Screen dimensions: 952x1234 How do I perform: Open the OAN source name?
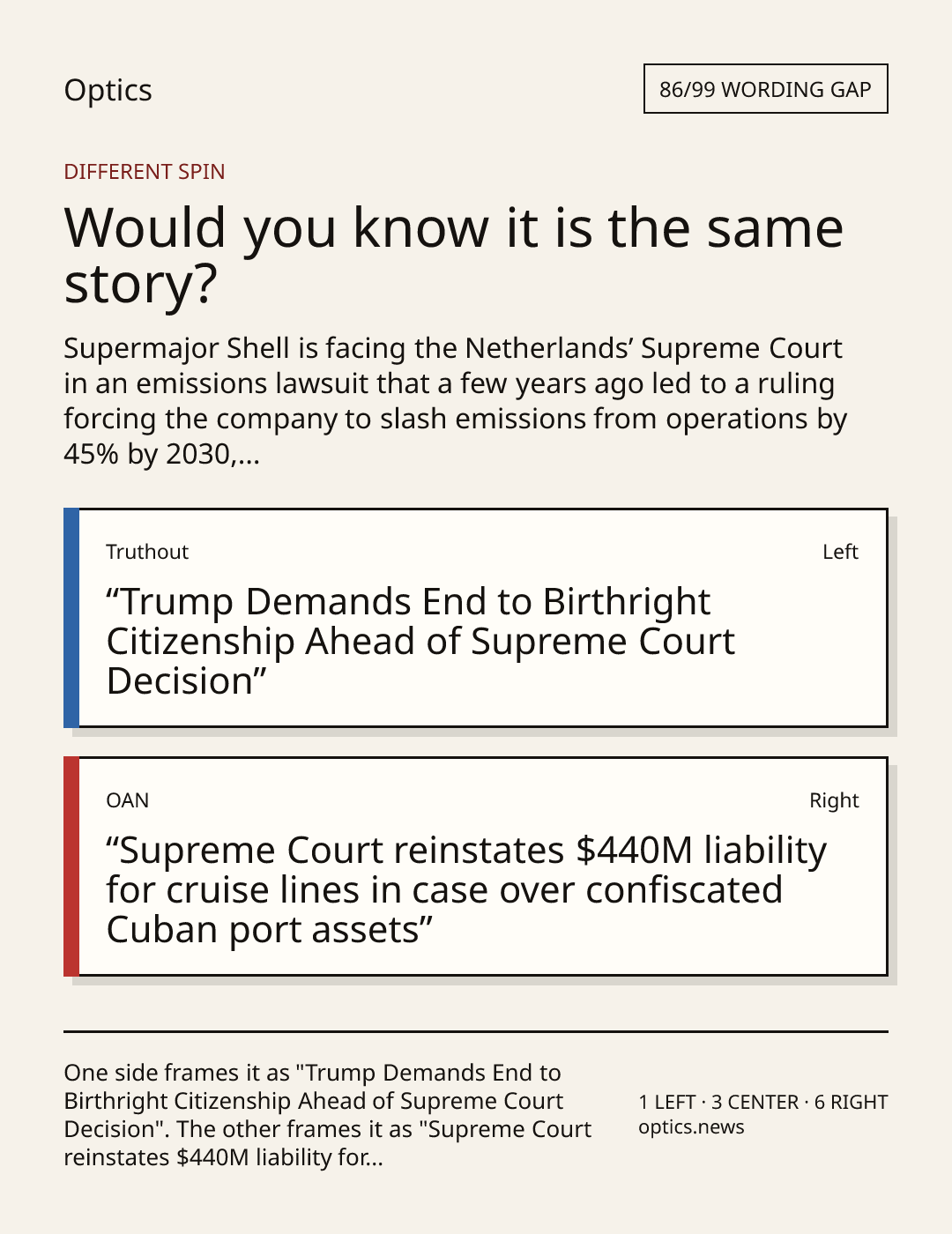(128, 800)
